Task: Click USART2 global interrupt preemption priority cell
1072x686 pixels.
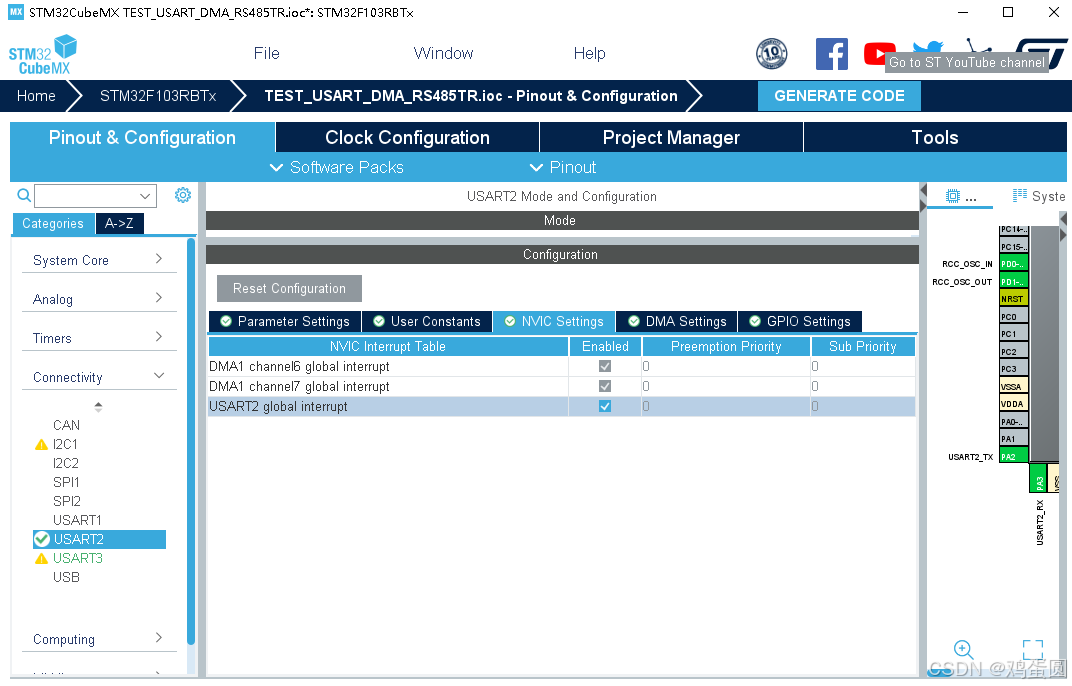Action: pyautogui.click(x=726, y=406)
